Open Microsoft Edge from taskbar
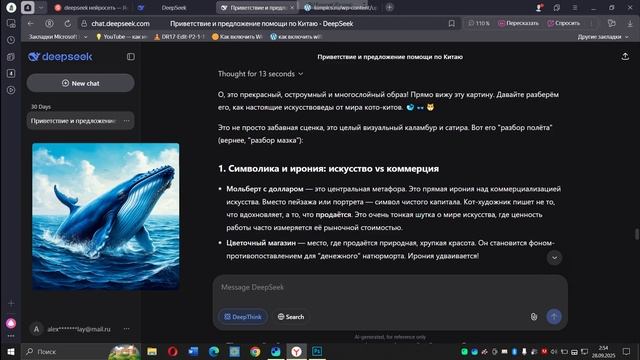640x360 pixels. [x=214, y=351]
